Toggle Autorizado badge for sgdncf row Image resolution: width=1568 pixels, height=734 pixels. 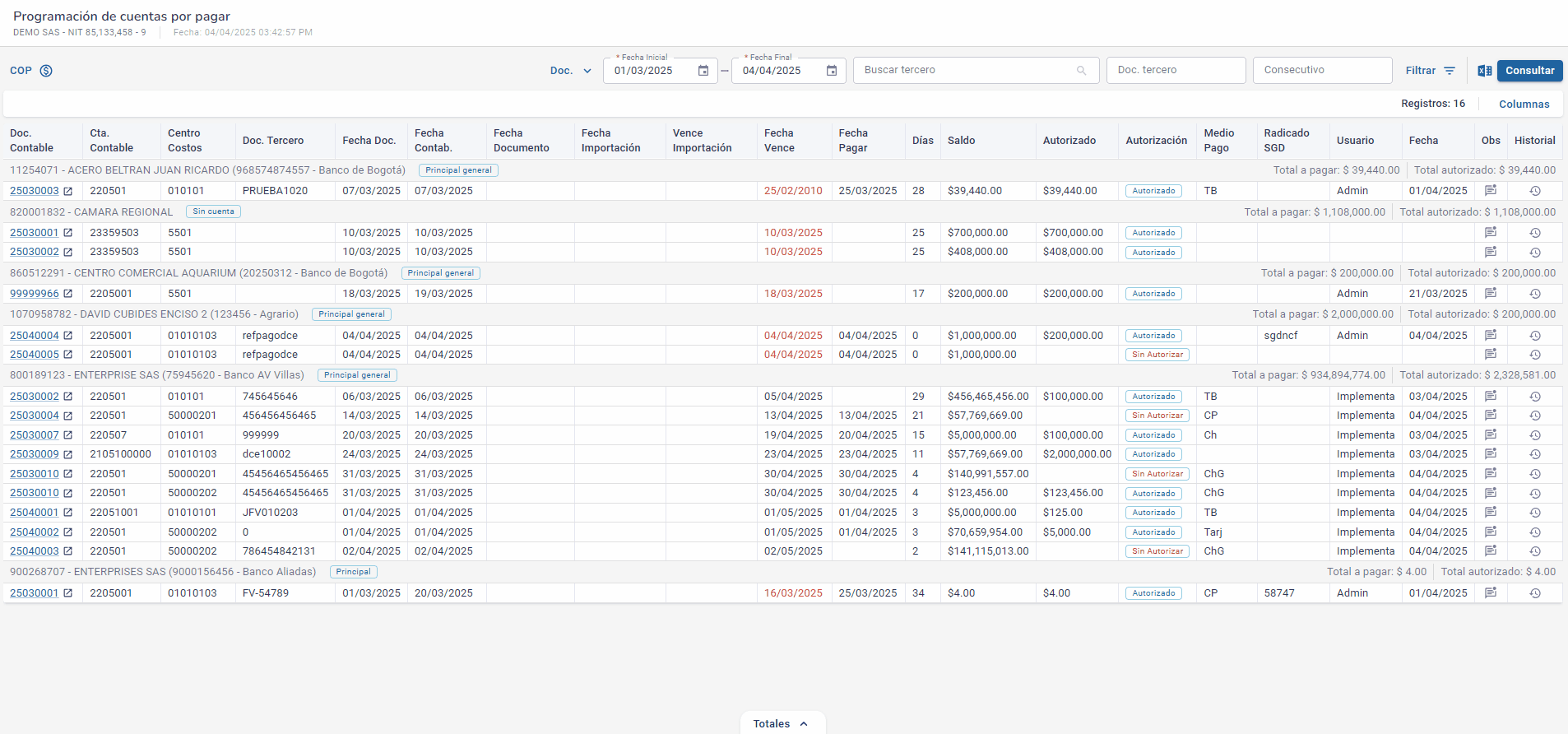pos(1153,336)
